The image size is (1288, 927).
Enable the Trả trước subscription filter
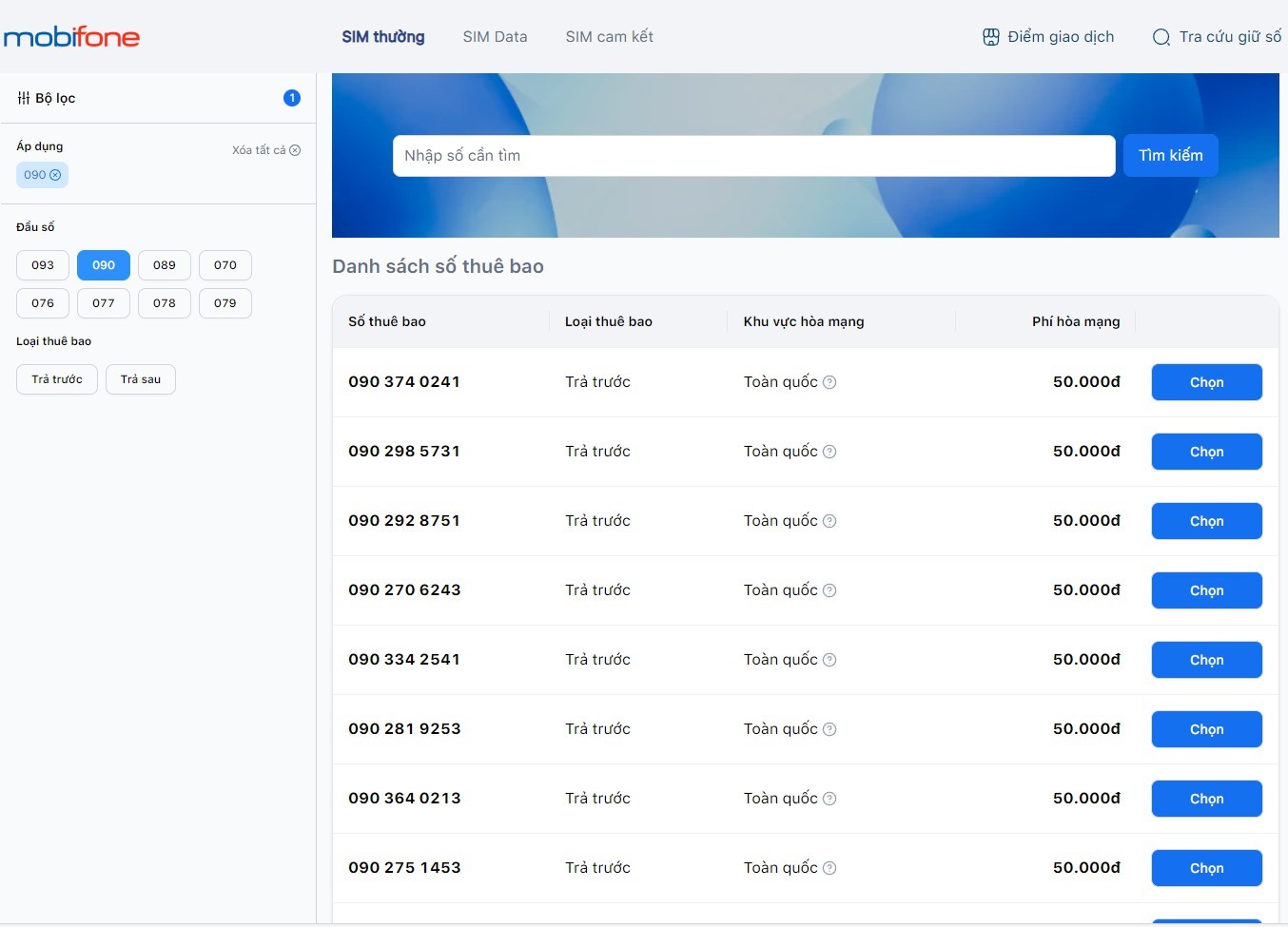pos(56,378)
